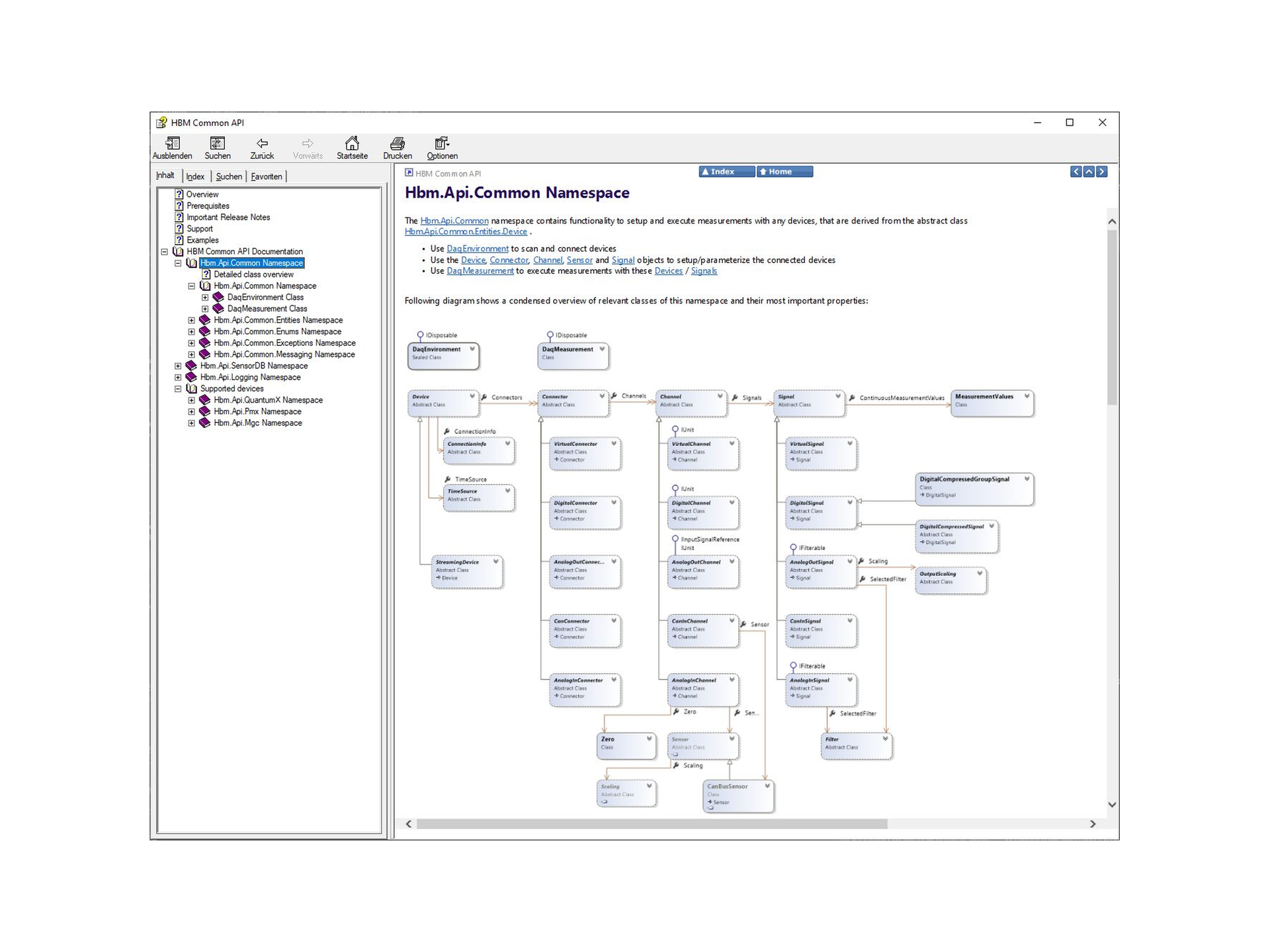
Task: Click the blue Index header button
Action: click(x=726, y=172)
